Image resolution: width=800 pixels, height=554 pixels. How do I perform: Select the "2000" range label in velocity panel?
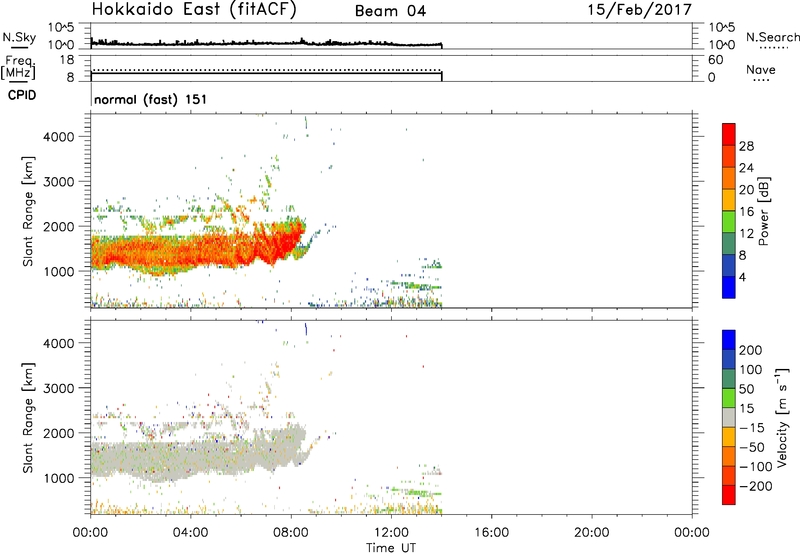pyautogui.click(x=59, y=433)
